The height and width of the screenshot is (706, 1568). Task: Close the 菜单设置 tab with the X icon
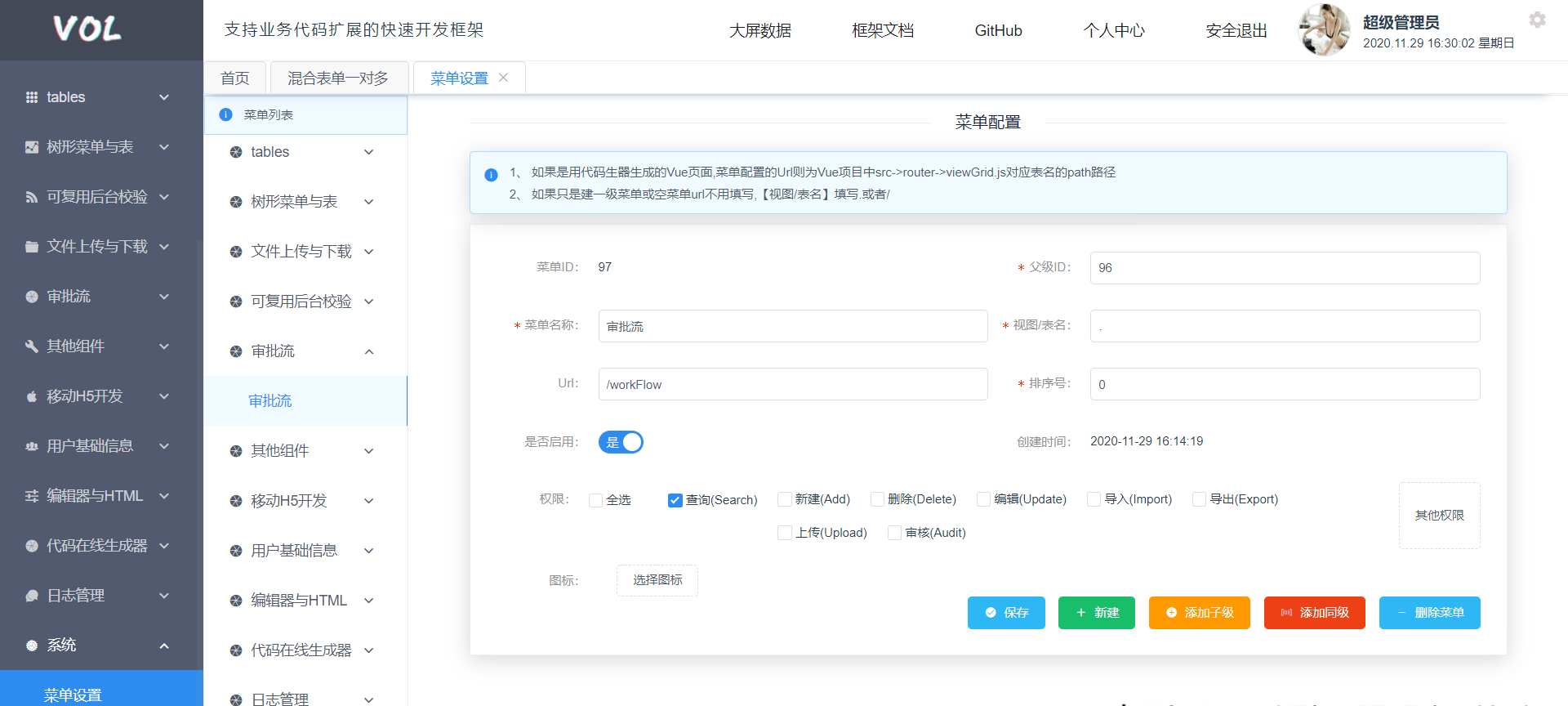(x=504, y=78)
